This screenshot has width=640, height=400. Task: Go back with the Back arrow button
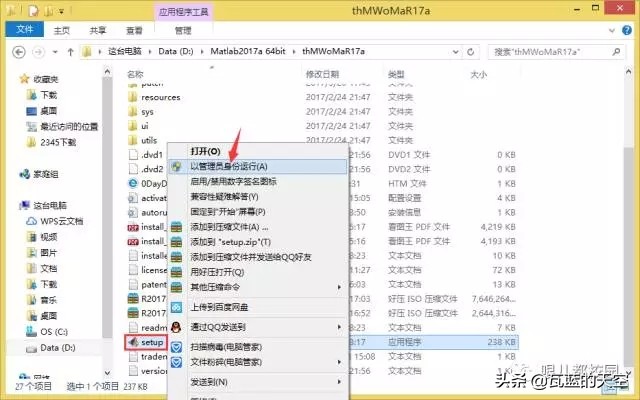19,52
